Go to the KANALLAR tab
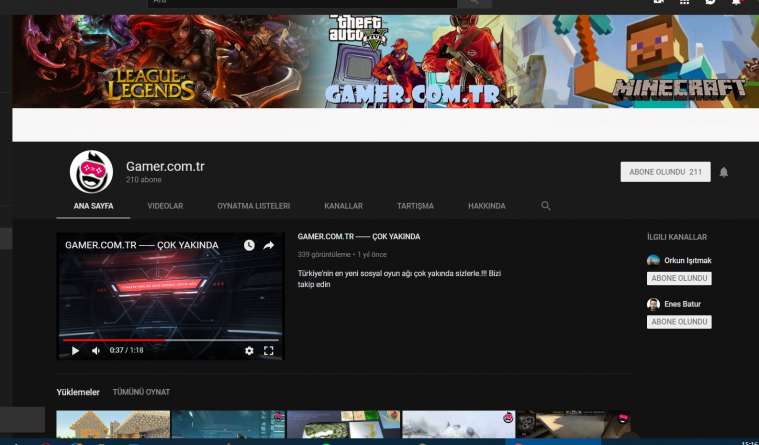 coord(343,206)
